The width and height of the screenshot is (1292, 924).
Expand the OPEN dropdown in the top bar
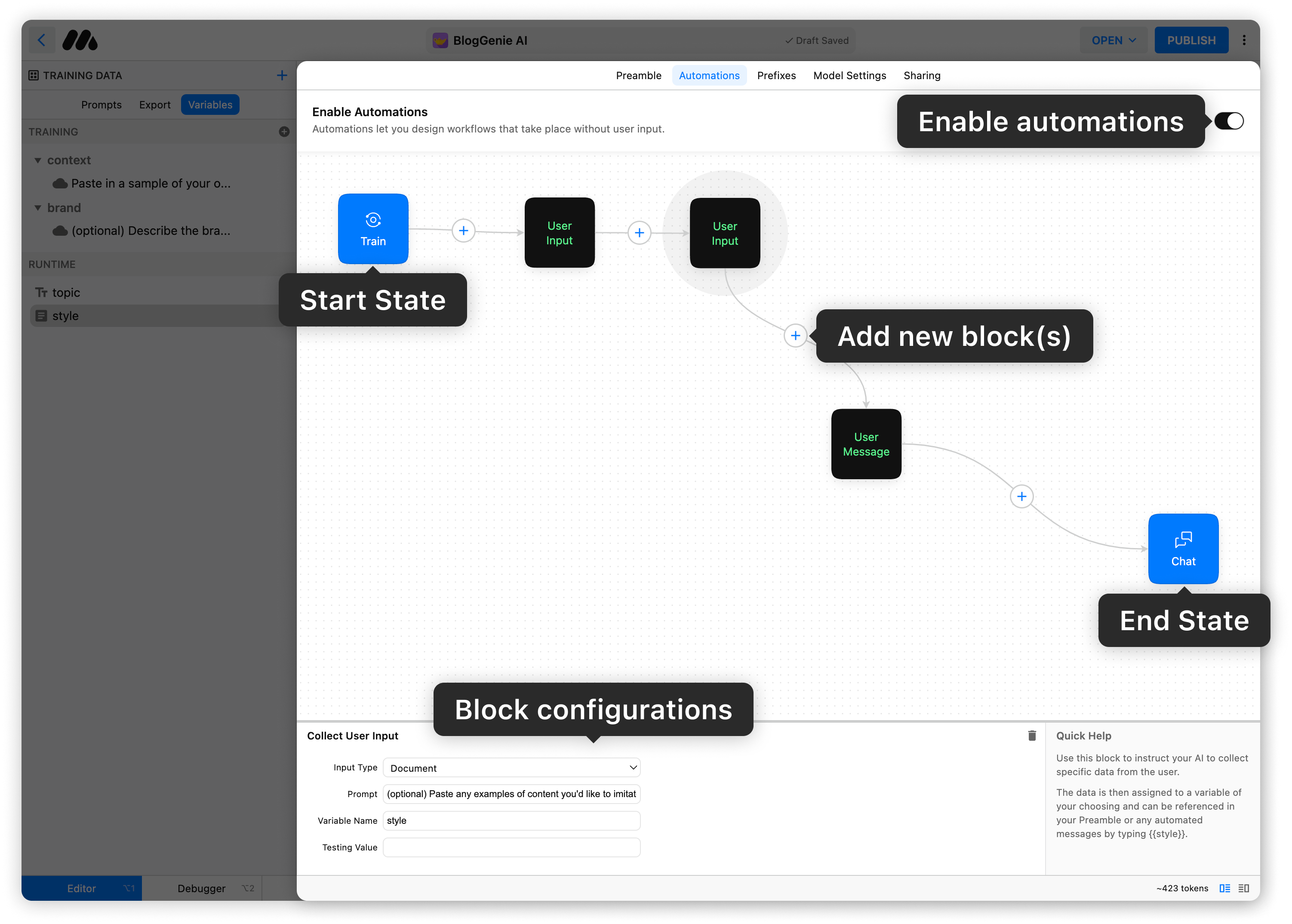pos(1112,40)
